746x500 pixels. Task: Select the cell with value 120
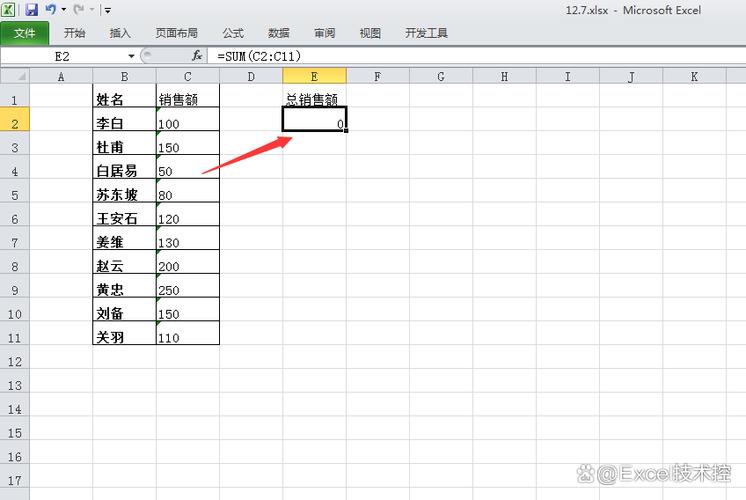tap(187, 214)
